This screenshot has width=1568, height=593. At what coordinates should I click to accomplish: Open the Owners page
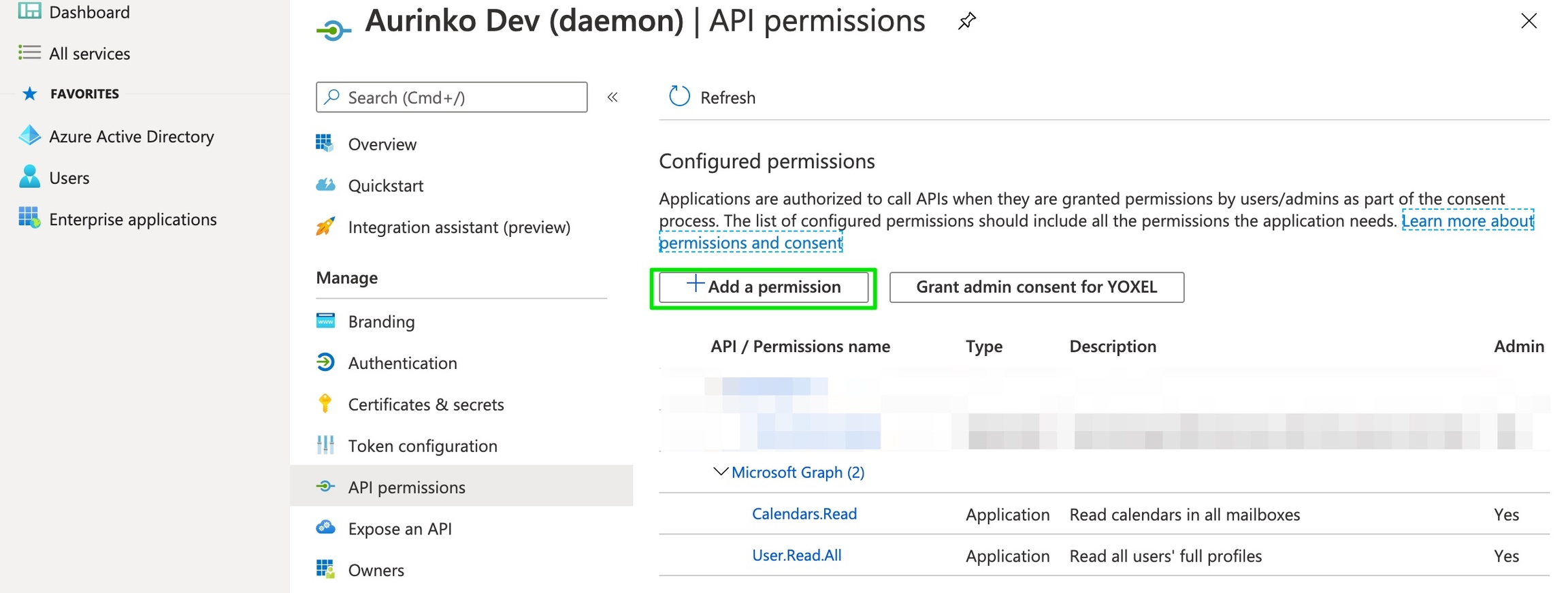coord(376,570)
